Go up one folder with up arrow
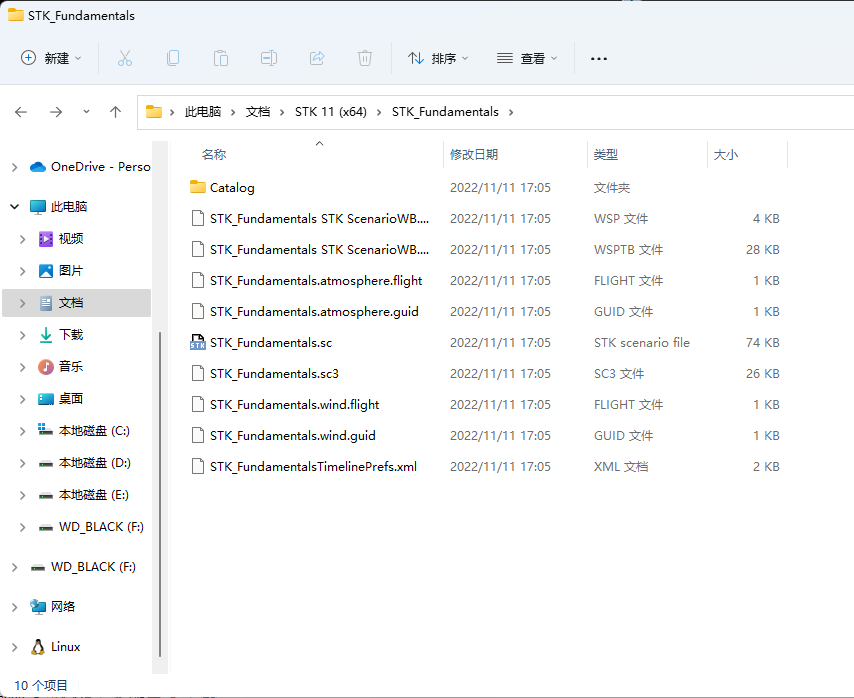854x698 pixels. click(115, 112)
